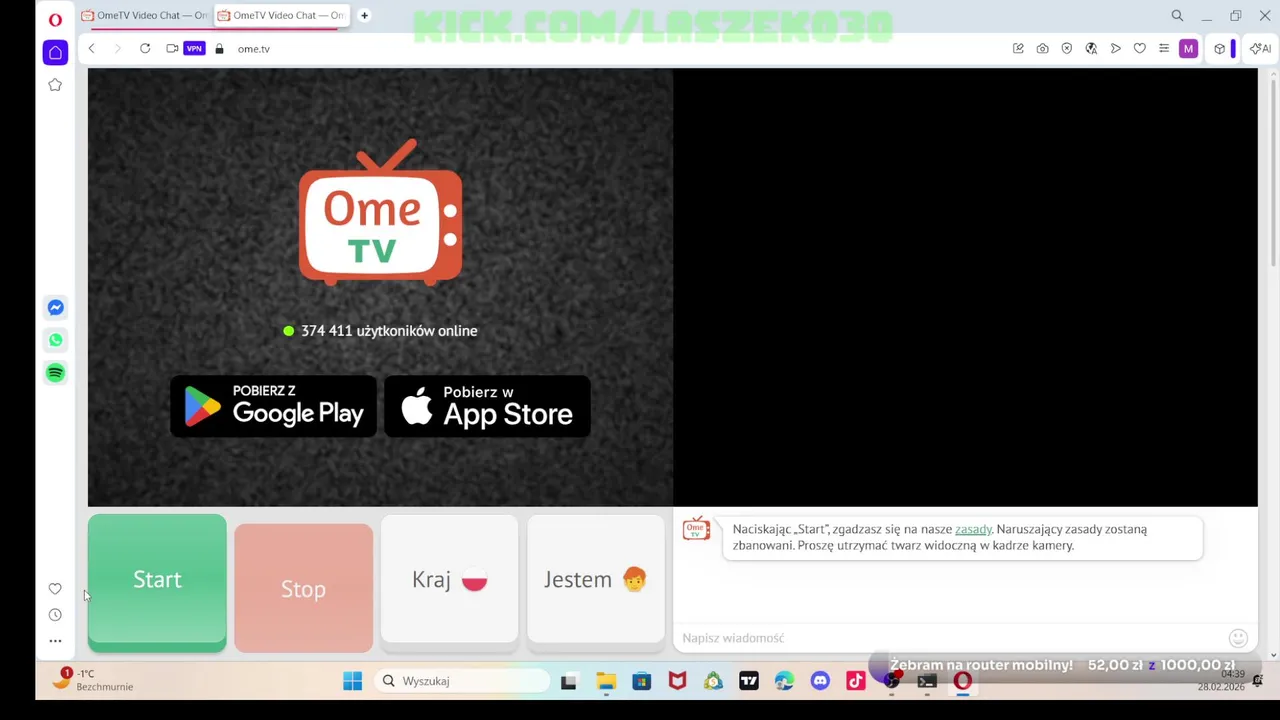This screenshot has height=720, width=1280.
Task: Open the tab search magnifier
Action: (1177, 15)
